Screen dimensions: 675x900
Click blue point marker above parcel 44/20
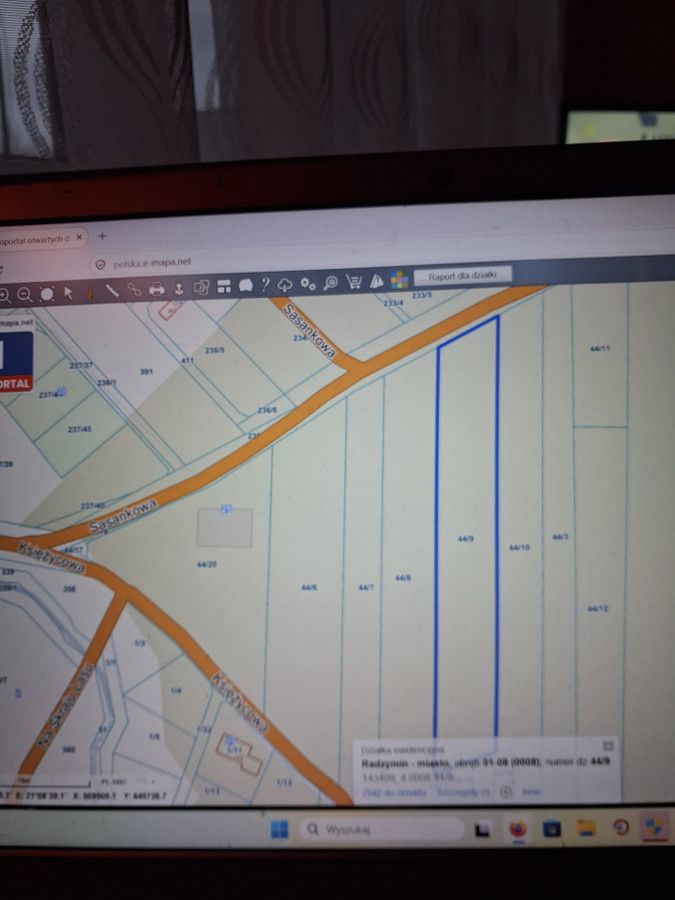[226, 509]
